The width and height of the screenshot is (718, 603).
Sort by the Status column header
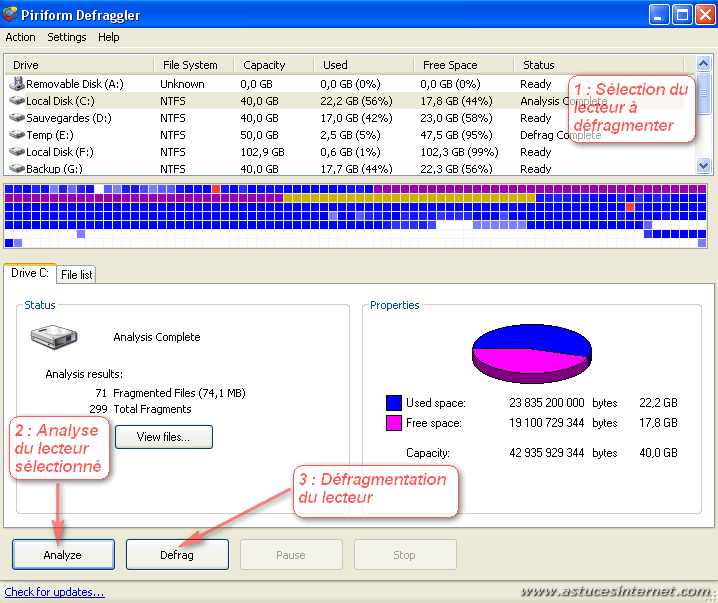[598, 65]
